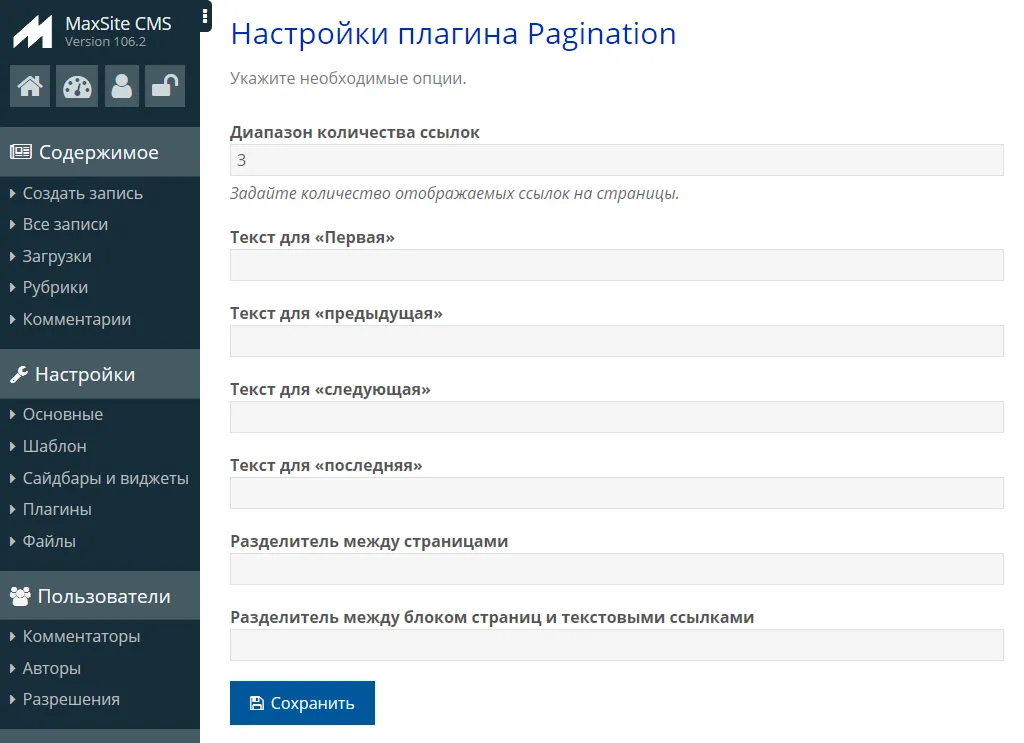Go to Все записи
Screen dimensions: 1024x743
coord(65,225)
